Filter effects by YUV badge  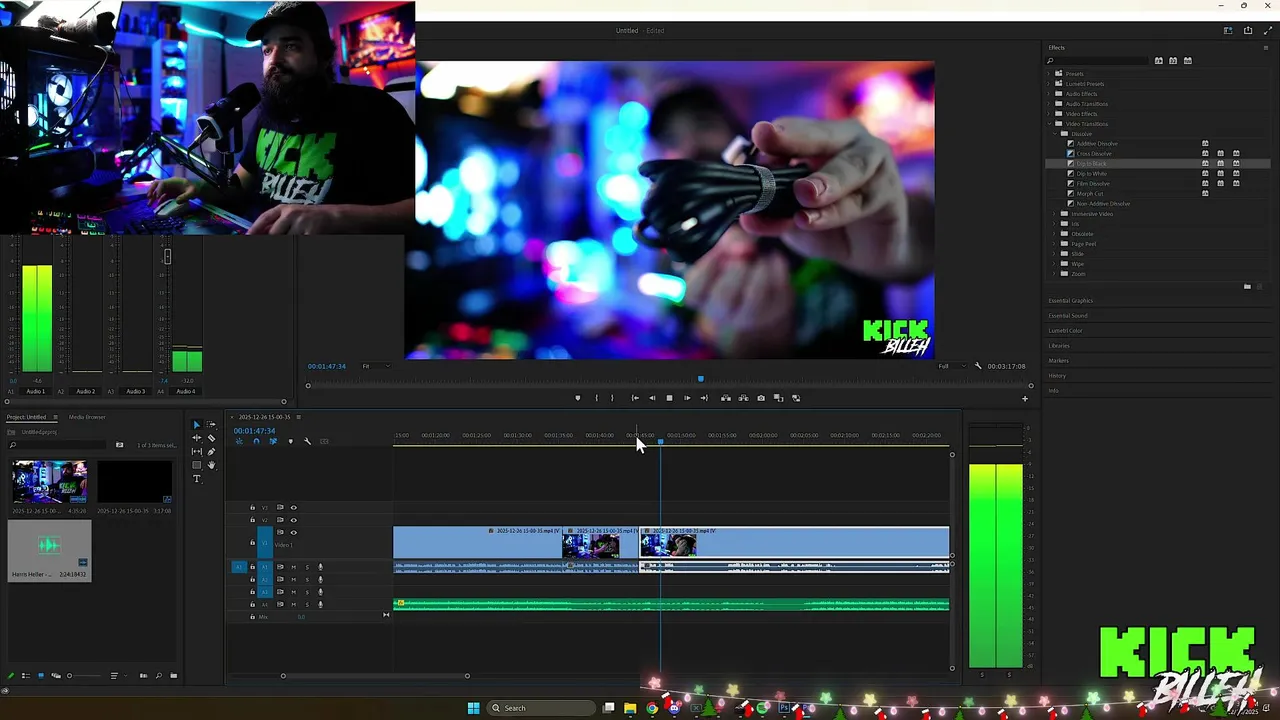tap(1188, 61)
